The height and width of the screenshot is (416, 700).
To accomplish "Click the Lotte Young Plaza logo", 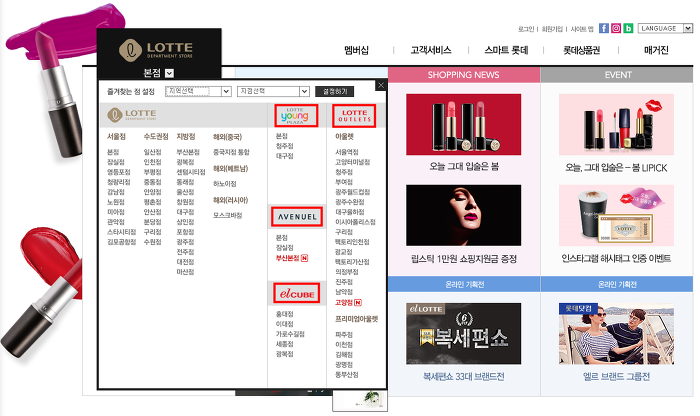I will [296, 116].
